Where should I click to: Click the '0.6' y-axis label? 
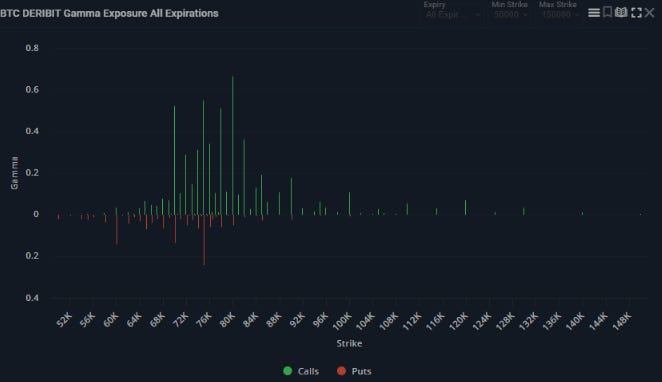pos(32,89)
